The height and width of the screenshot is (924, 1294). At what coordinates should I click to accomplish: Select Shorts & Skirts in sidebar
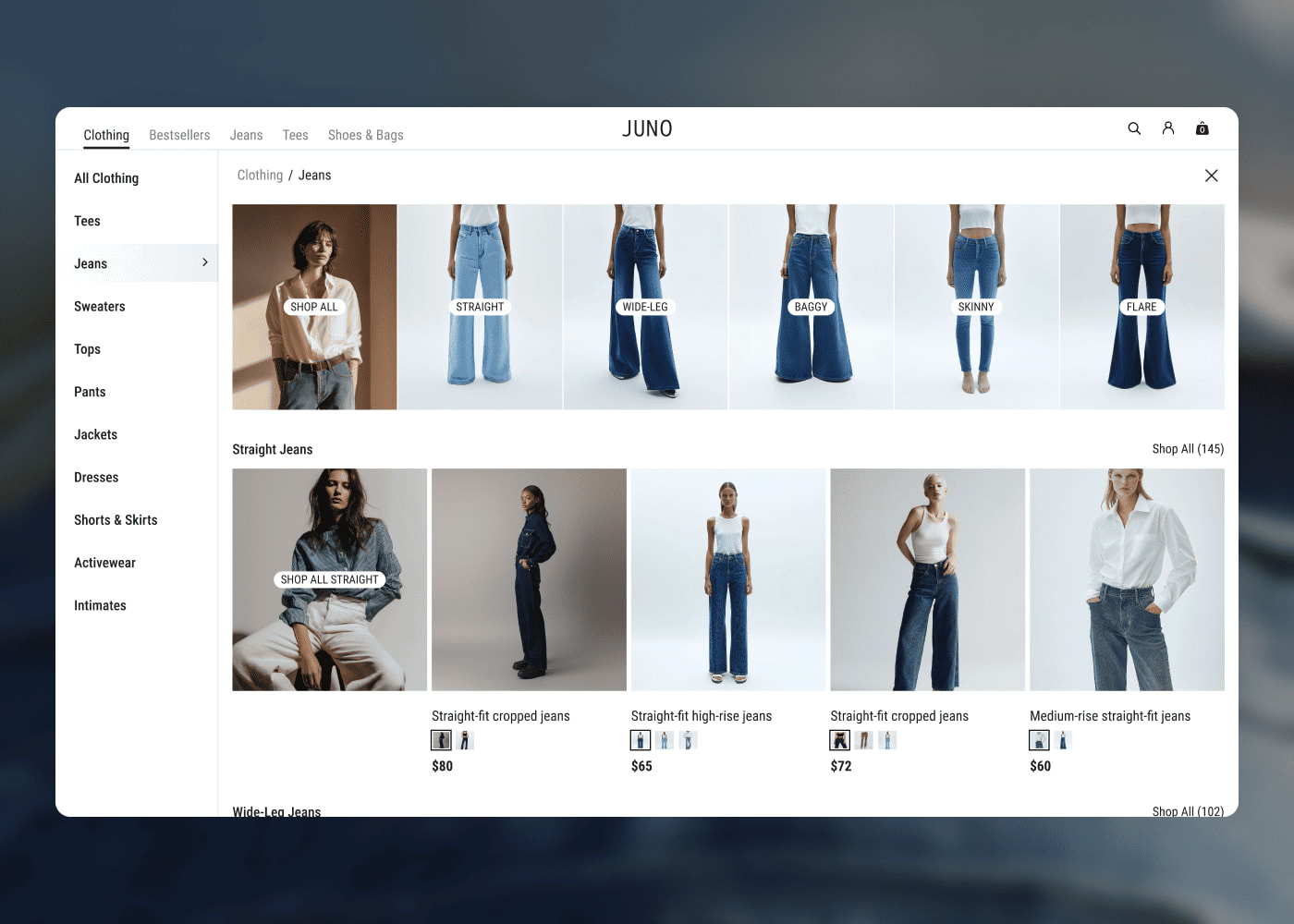coord(116,520)
